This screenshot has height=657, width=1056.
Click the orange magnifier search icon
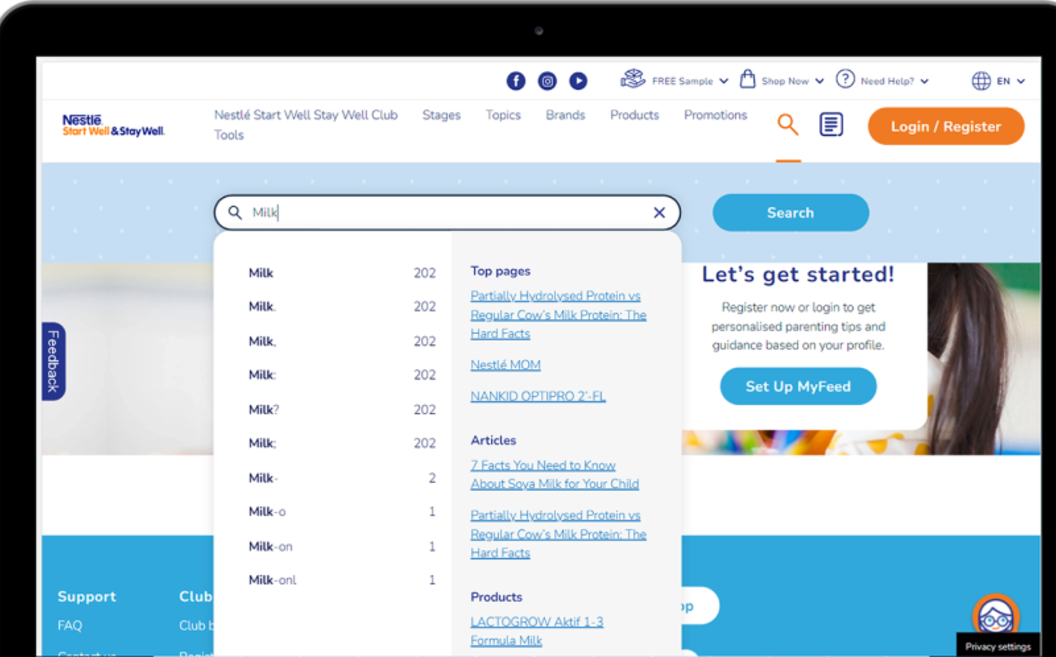pyautogui.click(x=788, y=125)
